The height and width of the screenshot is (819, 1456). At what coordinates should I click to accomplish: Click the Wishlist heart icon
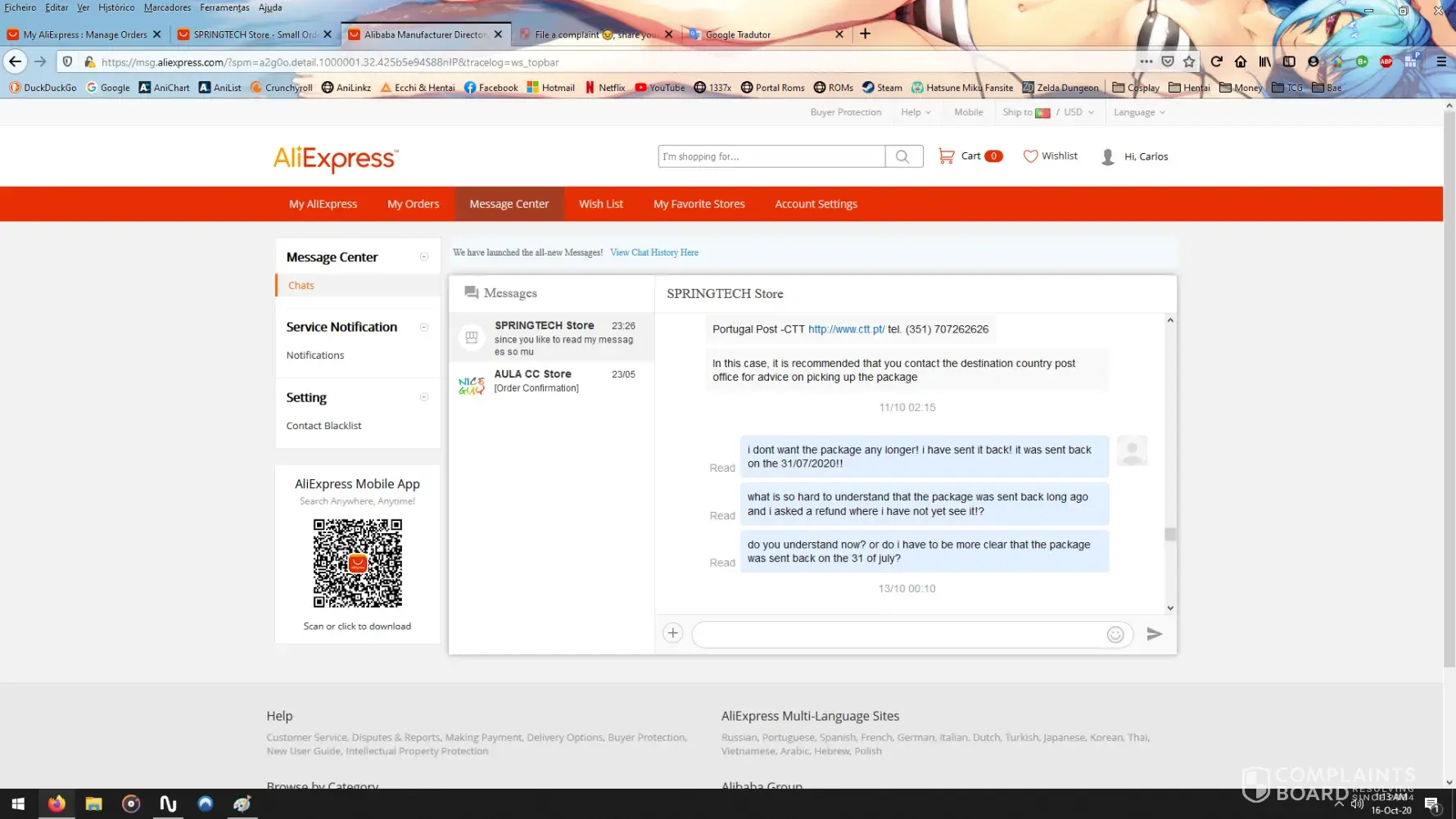(1030, 156)
